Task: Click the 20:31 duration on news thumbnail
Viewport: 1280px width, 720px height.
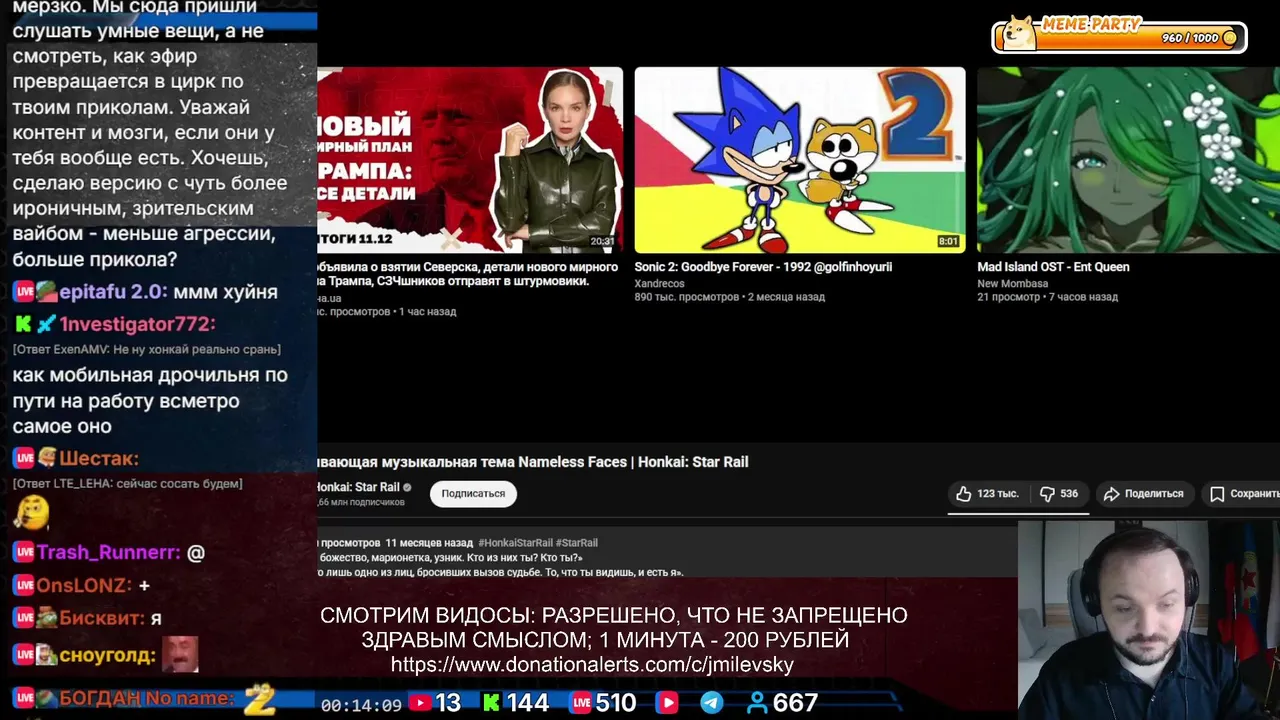Action: tap(602, 241)
